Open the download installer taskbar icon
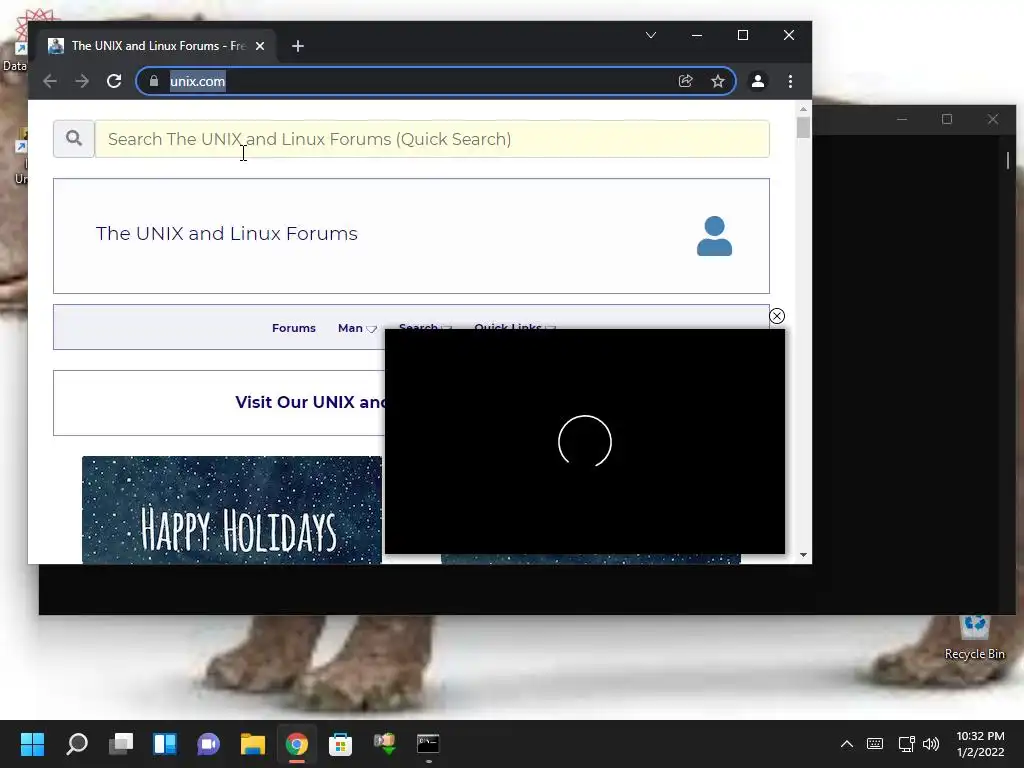The image size is (1024, 768). pyautogui.click(x=385, y=744)
